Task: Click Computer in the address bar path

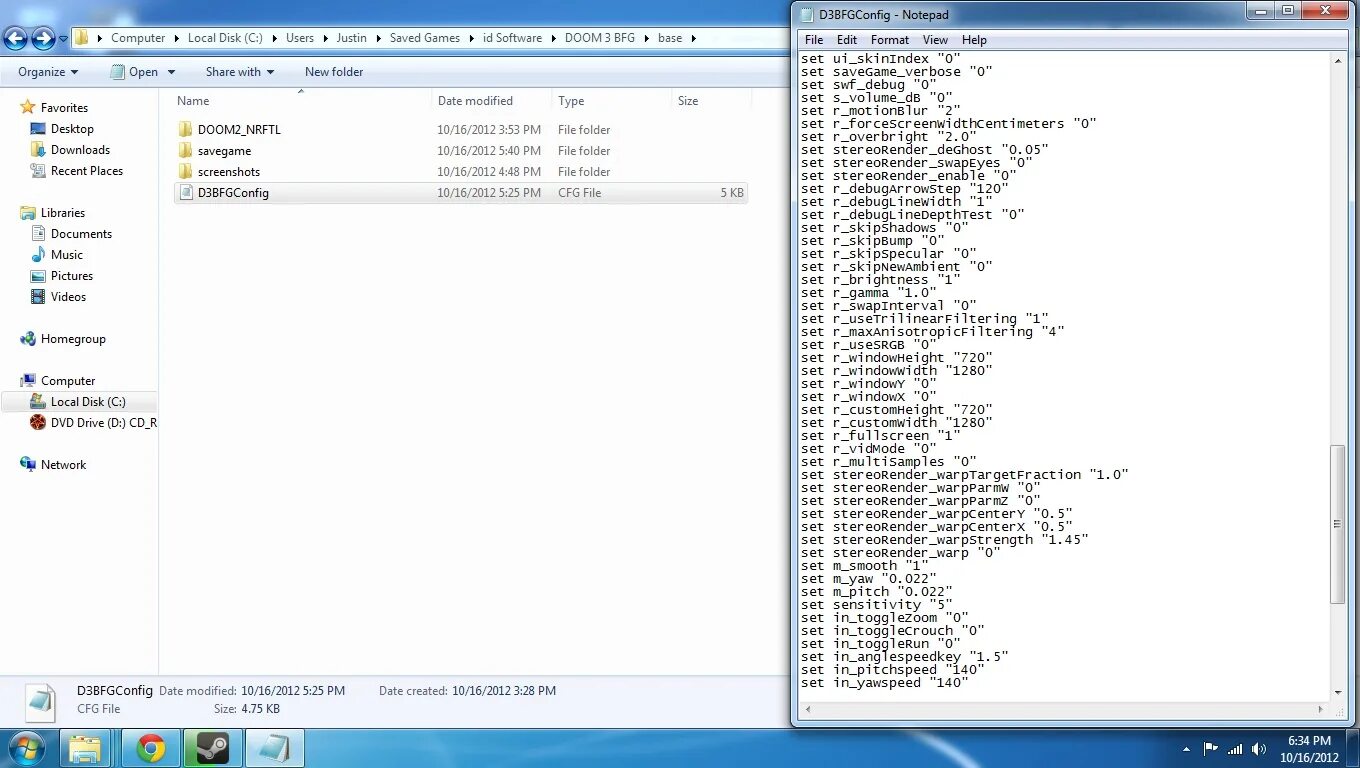Action: point(138,38)
